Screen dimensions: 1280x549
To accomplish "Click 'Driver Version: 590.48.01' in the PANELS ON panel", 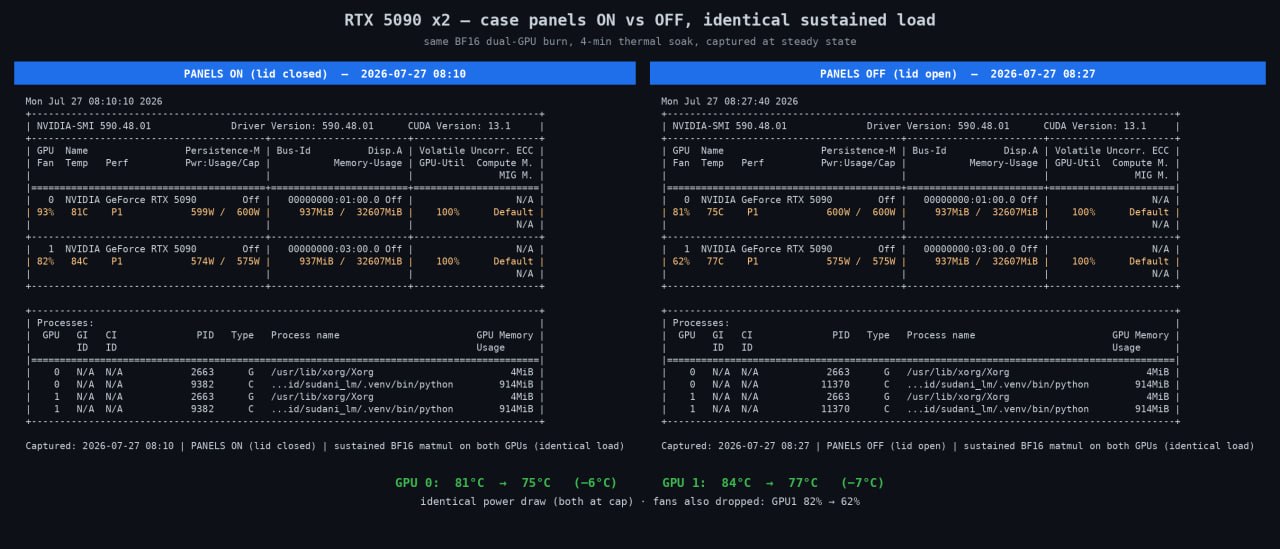I will pos(302,126).
